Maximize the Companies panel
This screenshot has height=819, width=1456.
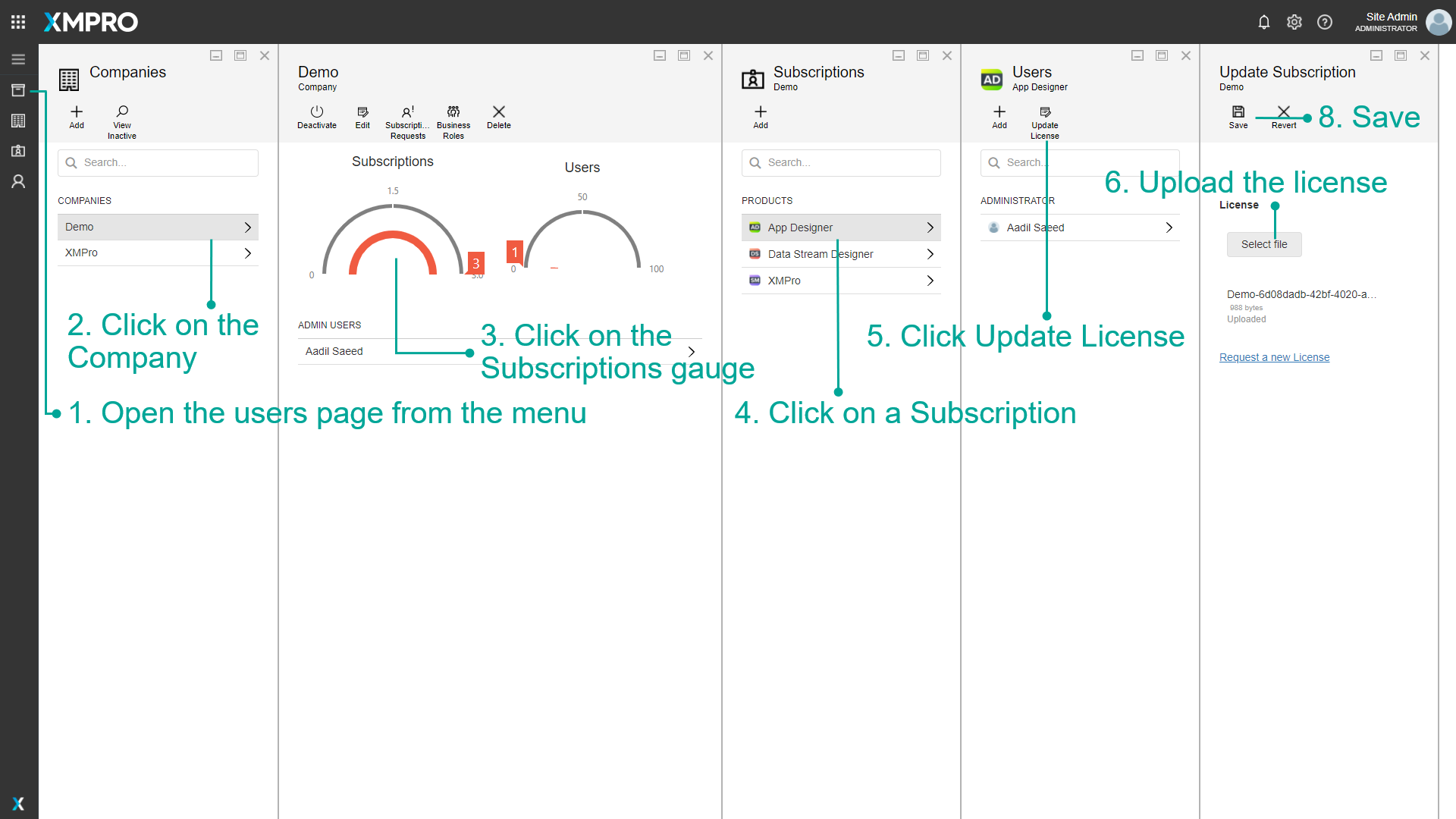[x=240, y=55]
